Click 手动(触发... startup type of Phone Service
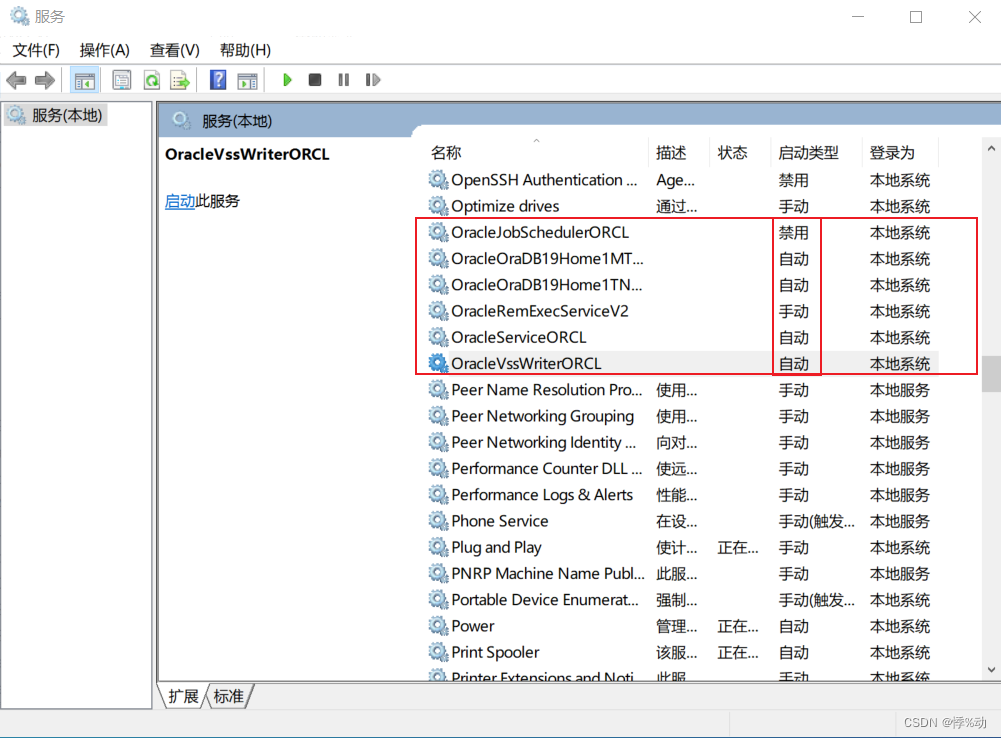This screenshot has width=1001, height=738. tap(817, 521)
